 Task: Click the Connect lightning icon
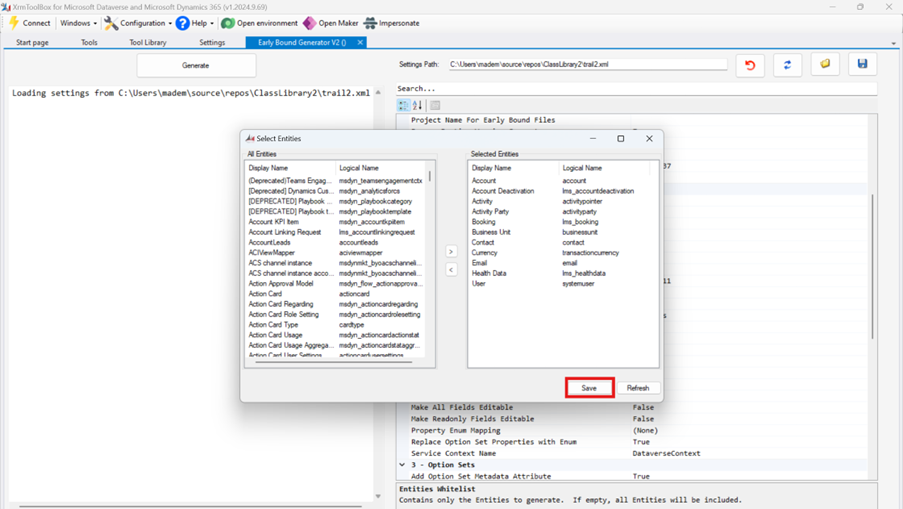point(14,23)
